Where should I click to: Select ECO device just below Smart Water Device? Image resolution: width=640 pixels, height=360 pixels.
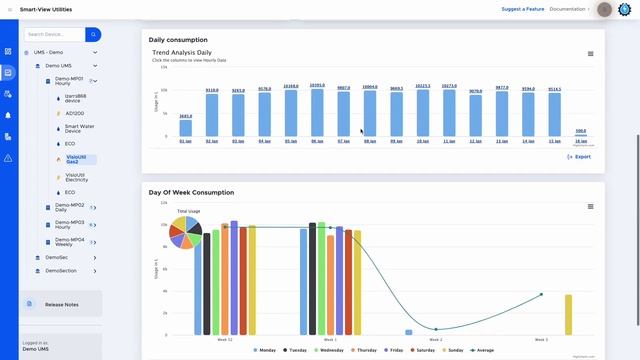click(x=70, y=144)
